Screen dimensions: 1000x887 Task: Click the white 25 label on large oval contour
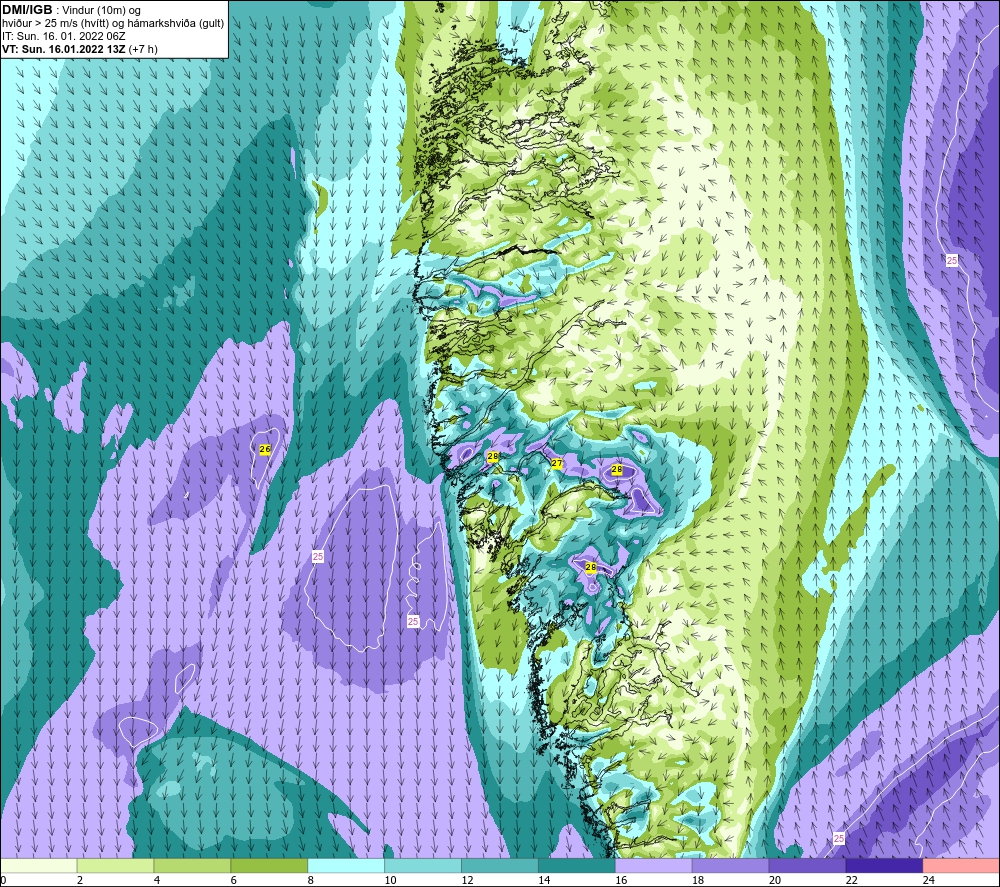(x=318, y=557)
